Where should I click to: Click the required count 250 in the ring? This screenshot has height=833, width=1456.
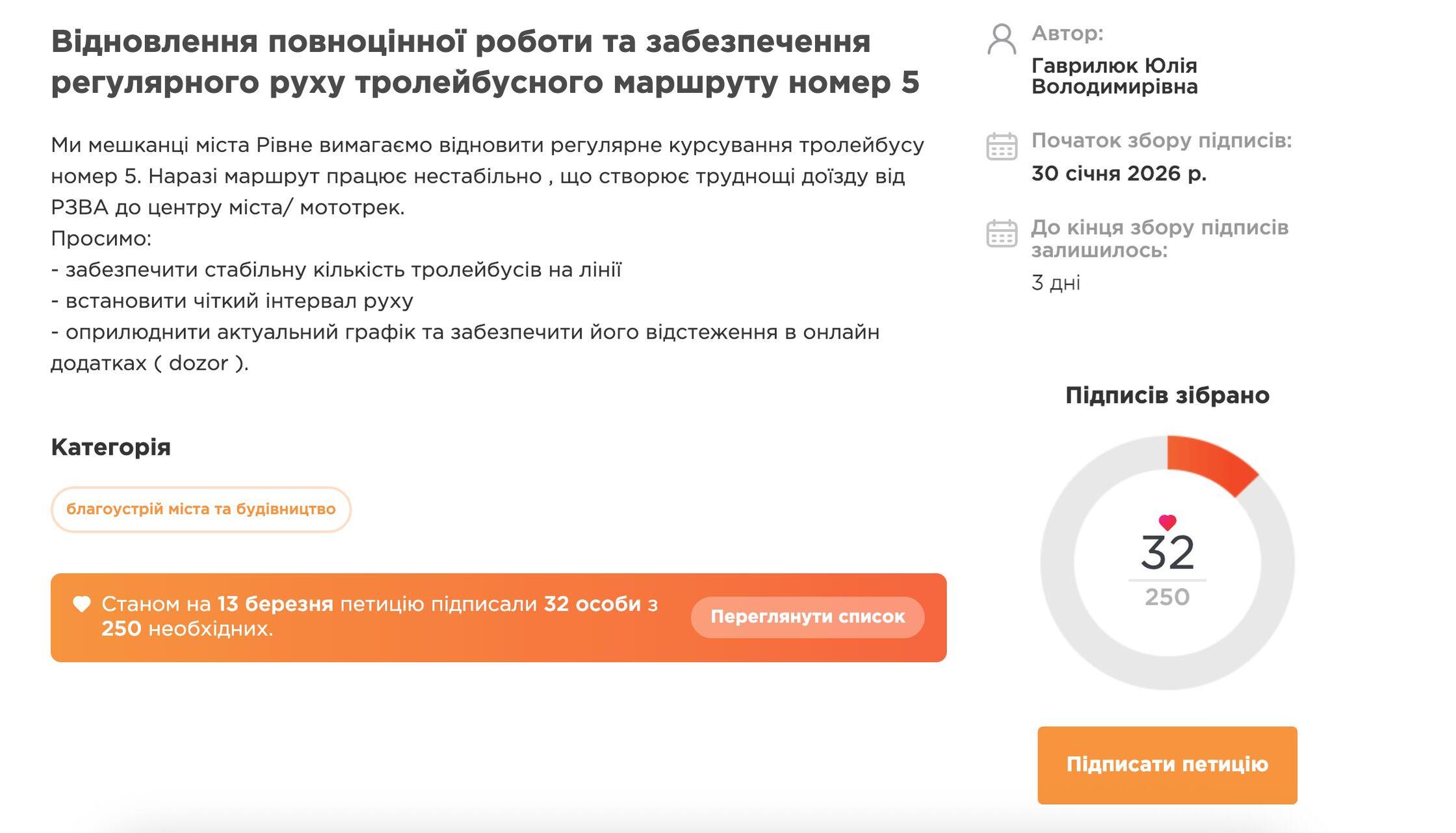pyautogui.click(x=1167, y=597)
